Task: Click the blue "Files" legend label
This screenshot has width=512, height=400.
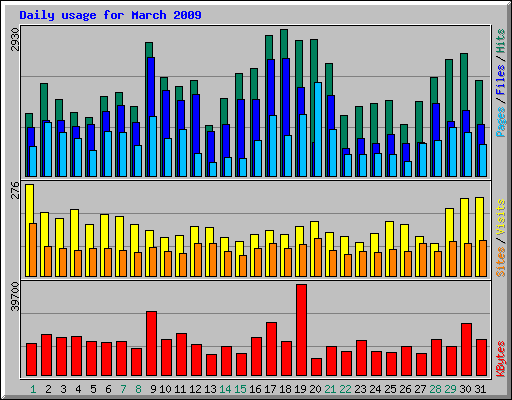Action: 500,79
